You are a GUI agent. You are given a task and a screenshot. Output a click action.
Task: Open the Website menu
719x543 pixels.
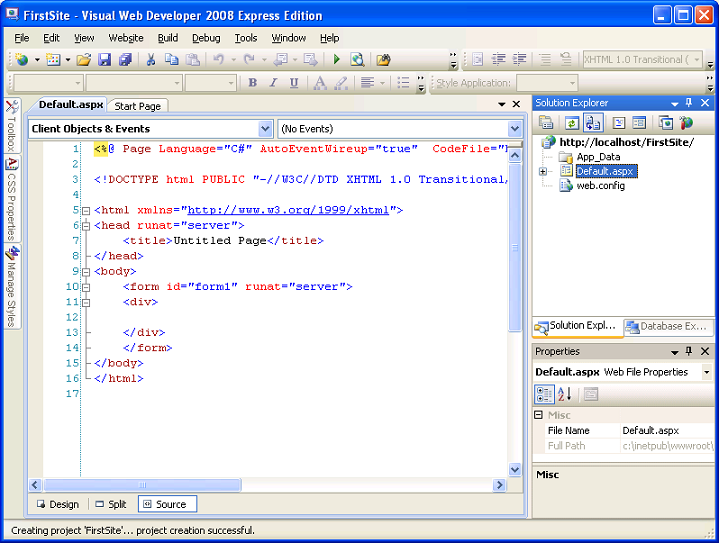tap(126, 38)
